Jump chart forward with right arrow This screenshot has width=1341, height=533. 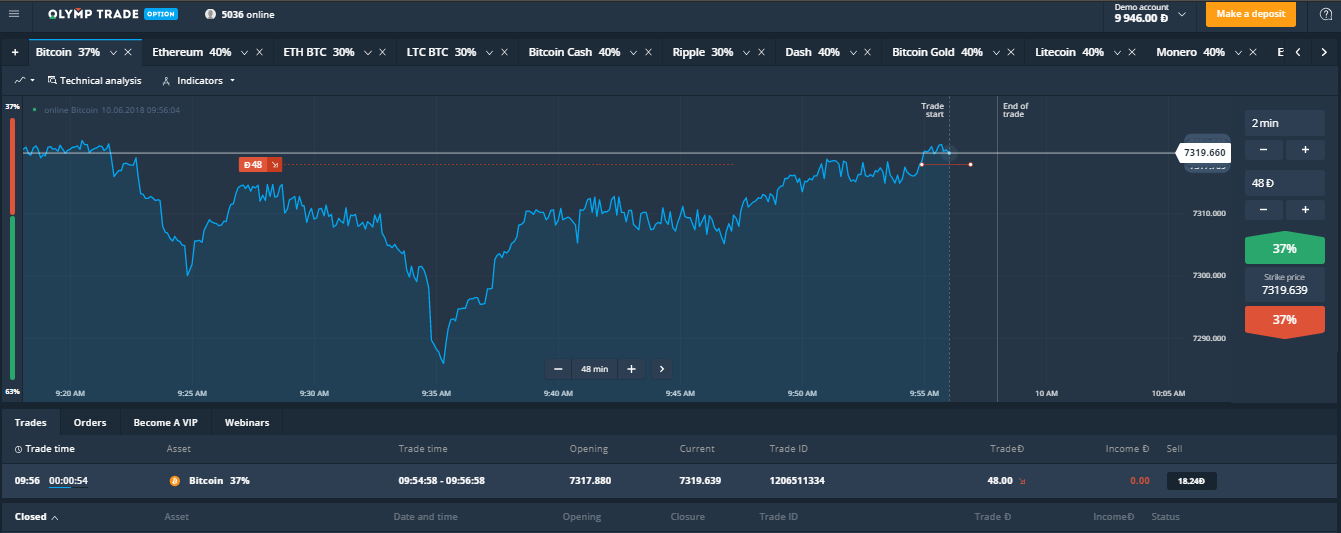(662, 369)
